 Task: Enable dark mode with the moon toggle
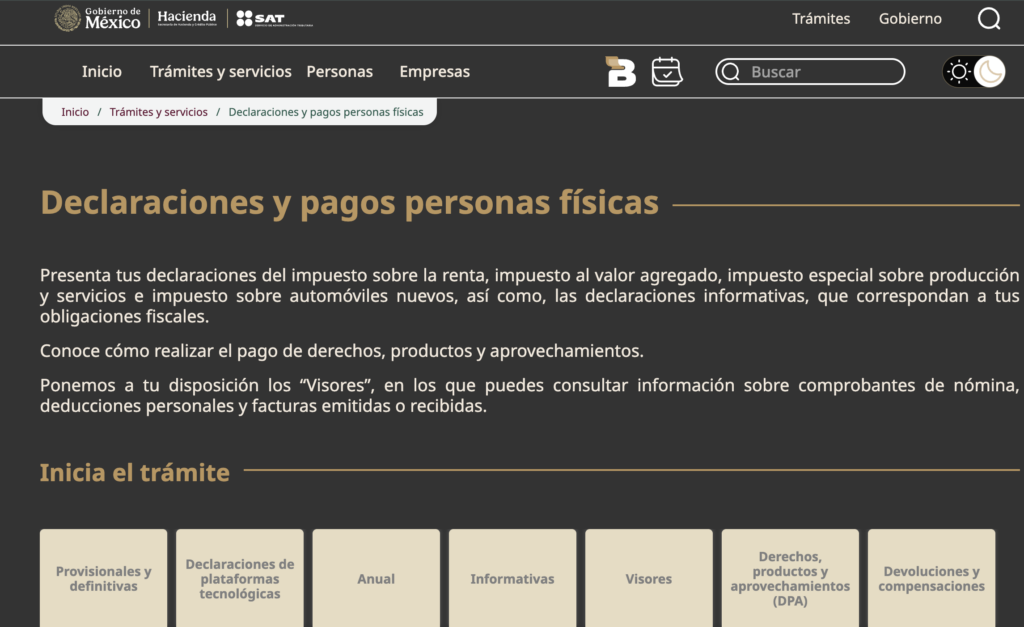click(989, 71)
